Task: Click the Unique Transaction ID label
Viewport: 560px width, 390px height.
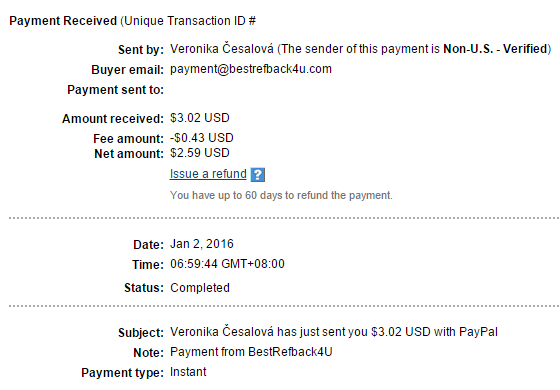Action: click(x=190, y=21)
